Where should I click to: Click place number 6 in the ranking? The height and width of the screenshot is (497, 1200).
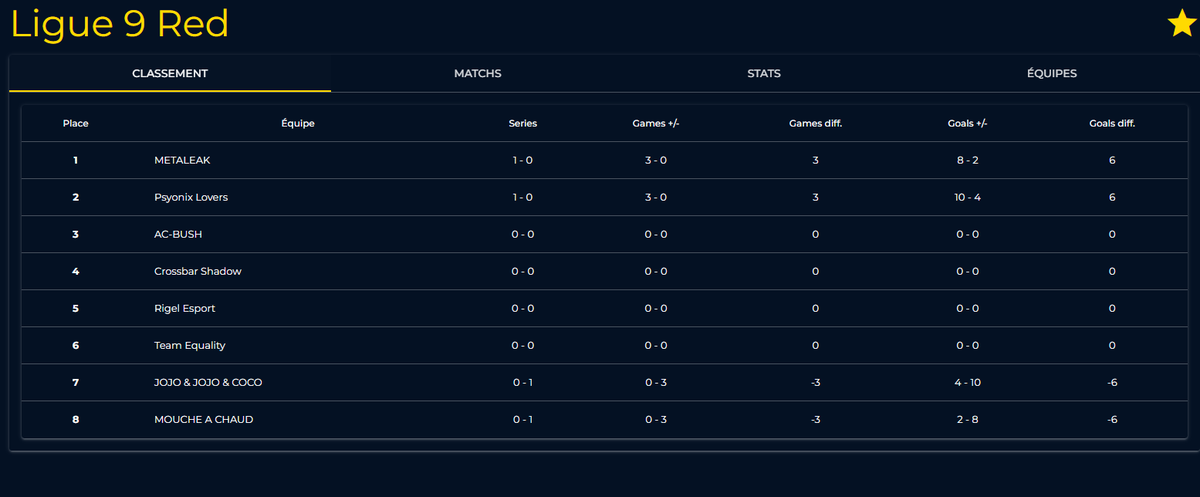pos(75,345)
